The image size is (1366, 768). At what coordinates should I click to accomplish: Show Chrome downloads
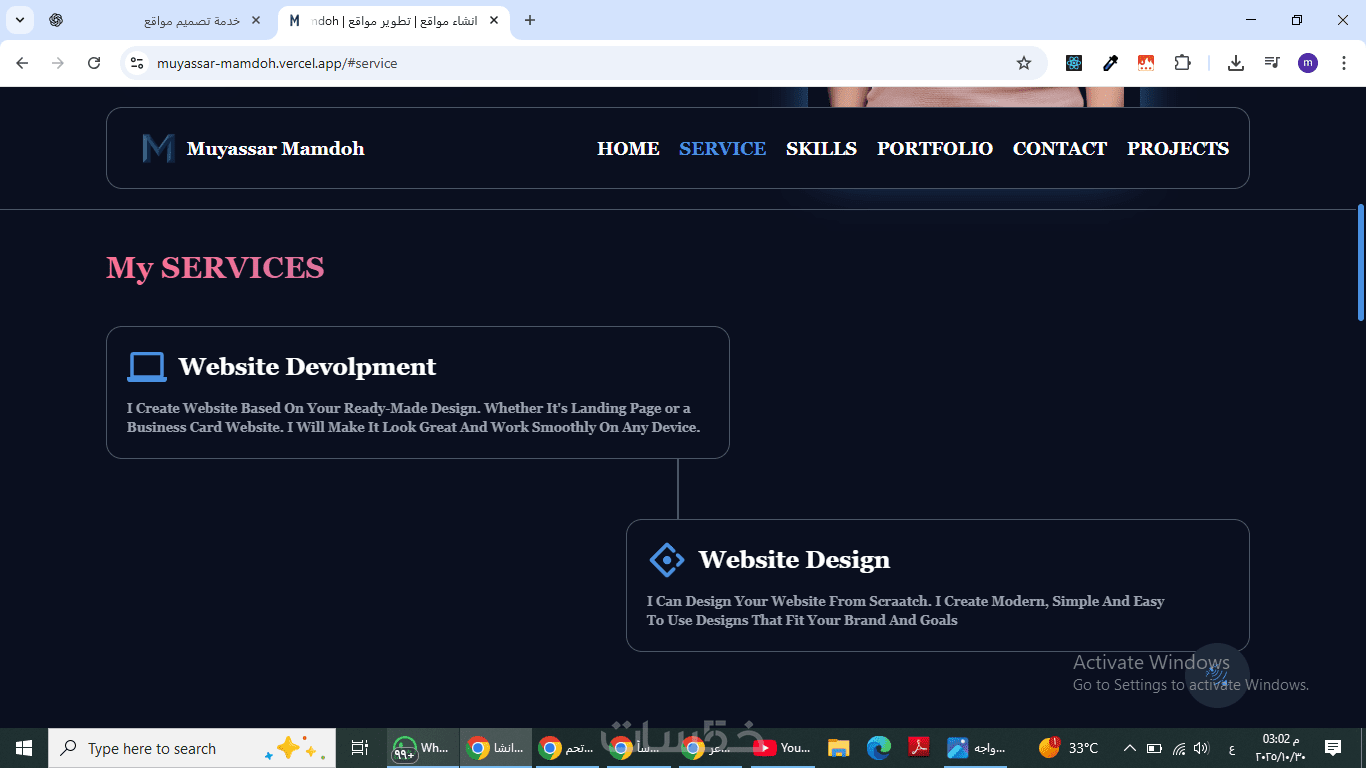click(x=1236, y=63)
